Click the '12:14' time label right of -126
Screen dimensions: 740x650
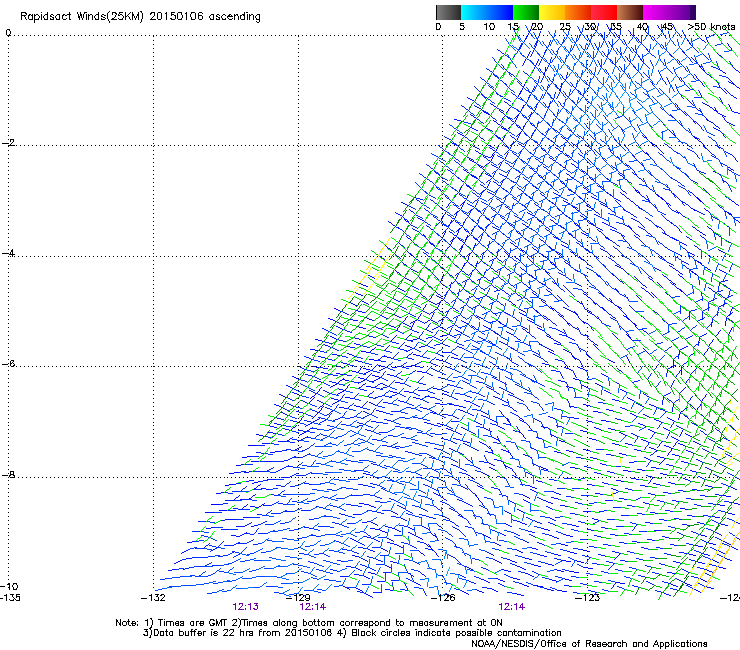[512, 607]
